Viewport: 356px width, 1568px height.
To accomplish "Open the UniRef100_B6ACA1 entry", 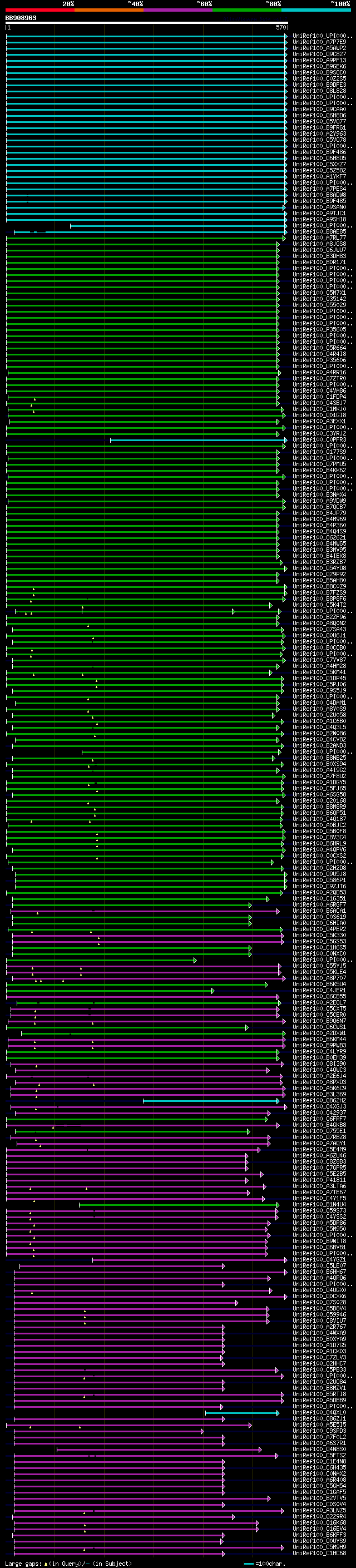I will click(x=319, y=911).
